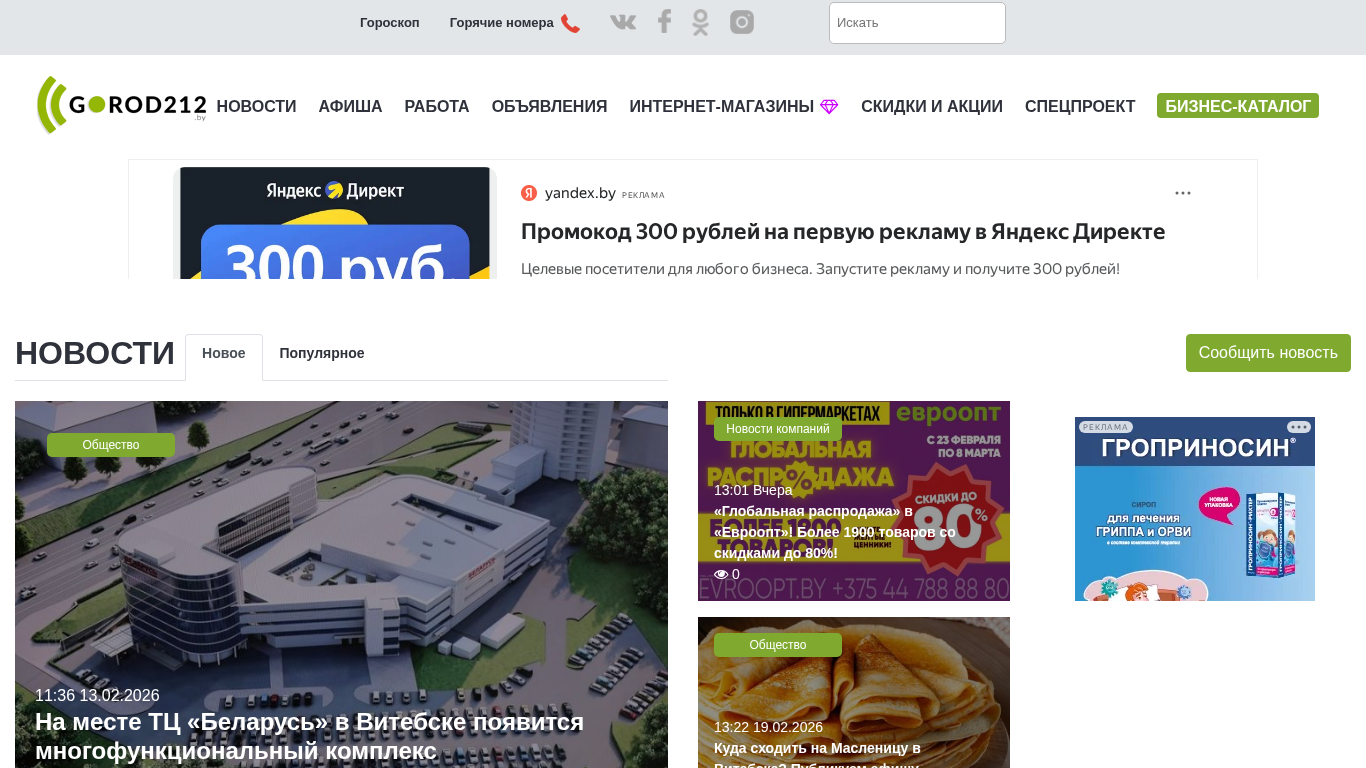Open the Горячие номера link
The height and width of the screenshot is (768, 1366).
501,23
